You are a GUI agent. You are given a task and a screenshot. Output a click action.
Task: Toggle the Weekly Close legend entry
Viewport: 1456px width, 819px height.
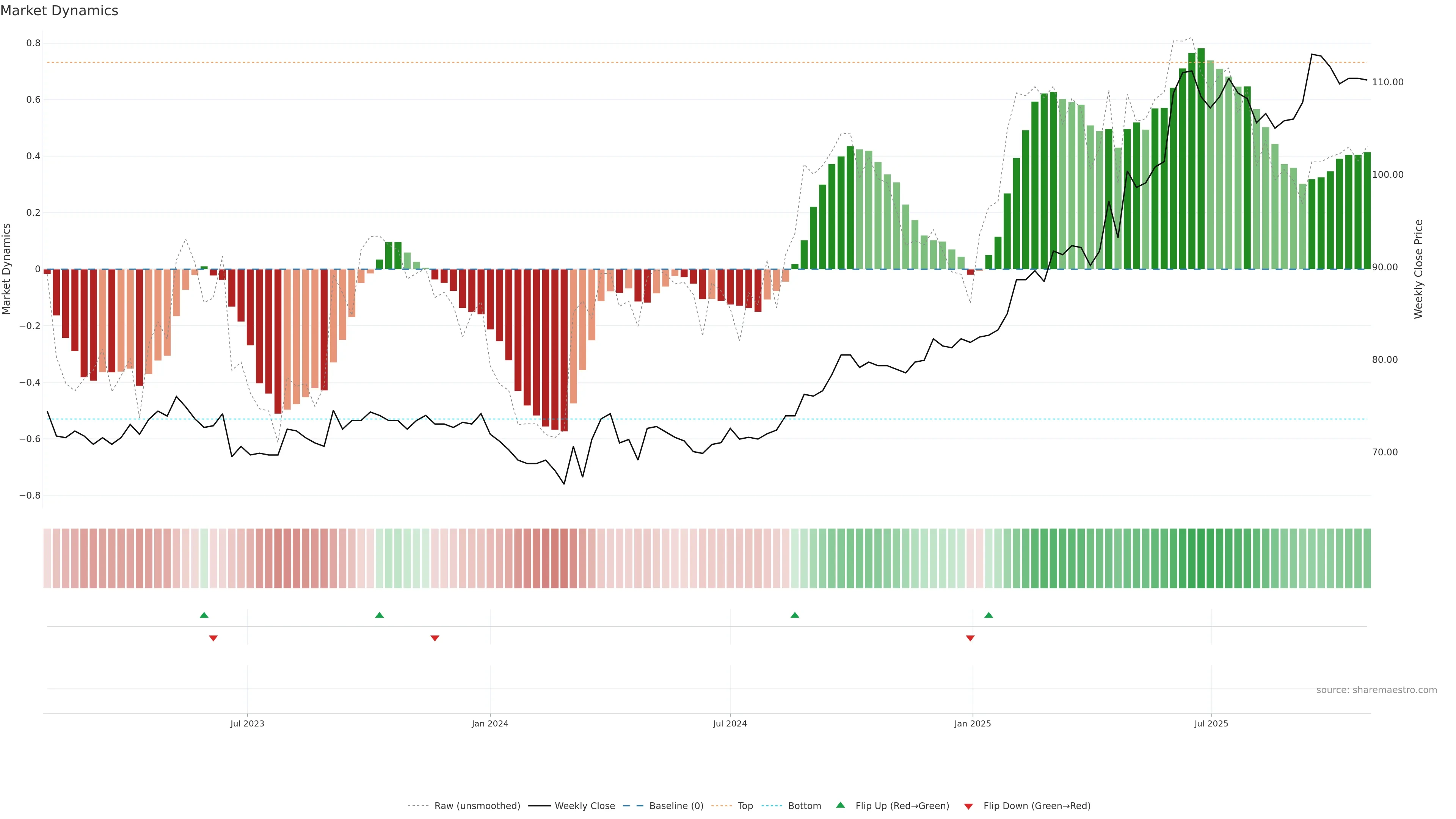(584, 806)
